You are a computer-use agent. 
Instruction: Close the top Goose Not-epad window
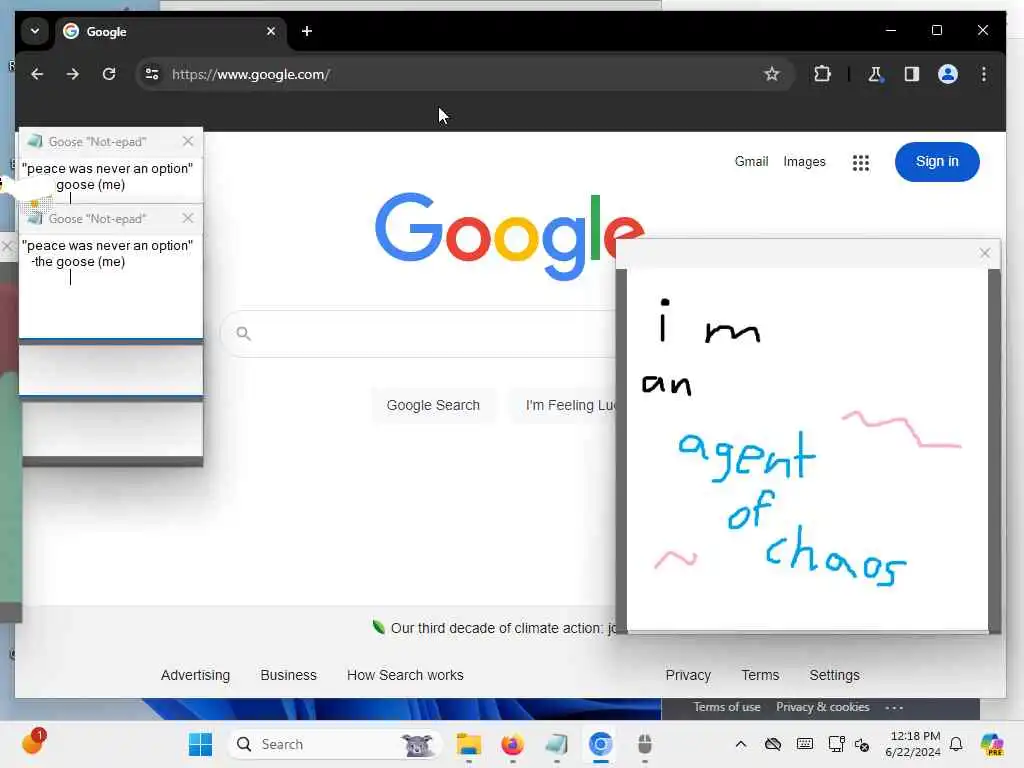click(188, 141)
